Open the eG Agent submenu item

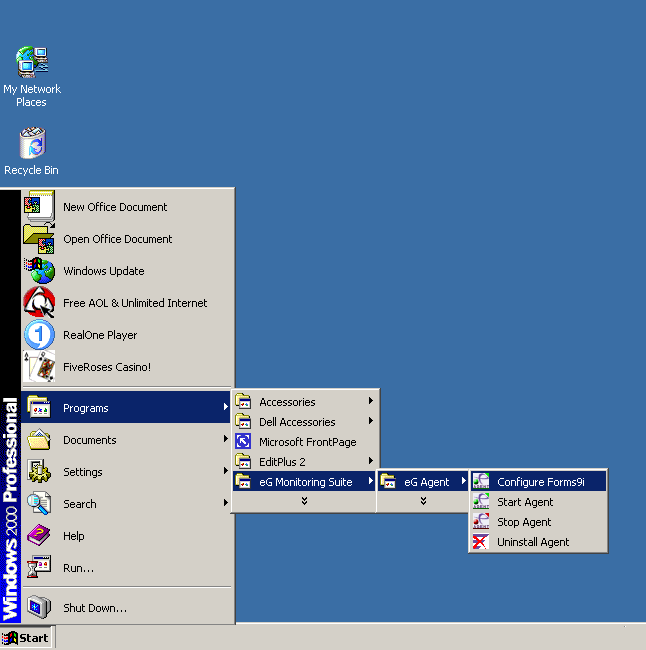coord(423,481)
